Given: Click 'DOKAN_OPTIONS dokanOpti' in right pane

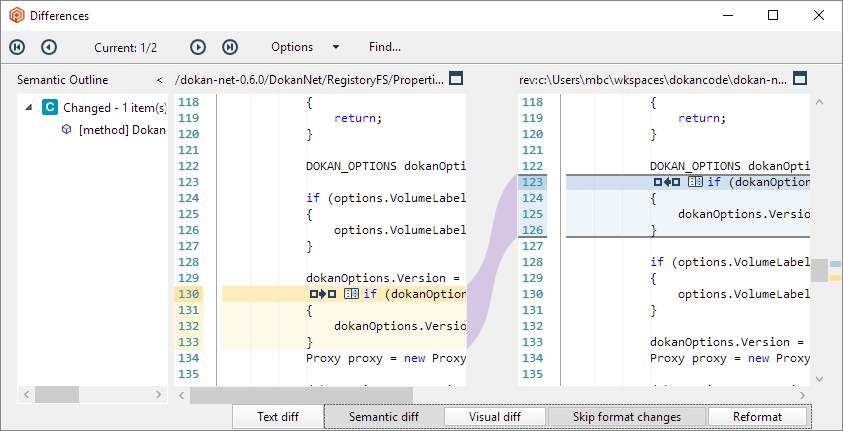Looking at the screenshot, I should pyautogui.click(x=730, y=166).
